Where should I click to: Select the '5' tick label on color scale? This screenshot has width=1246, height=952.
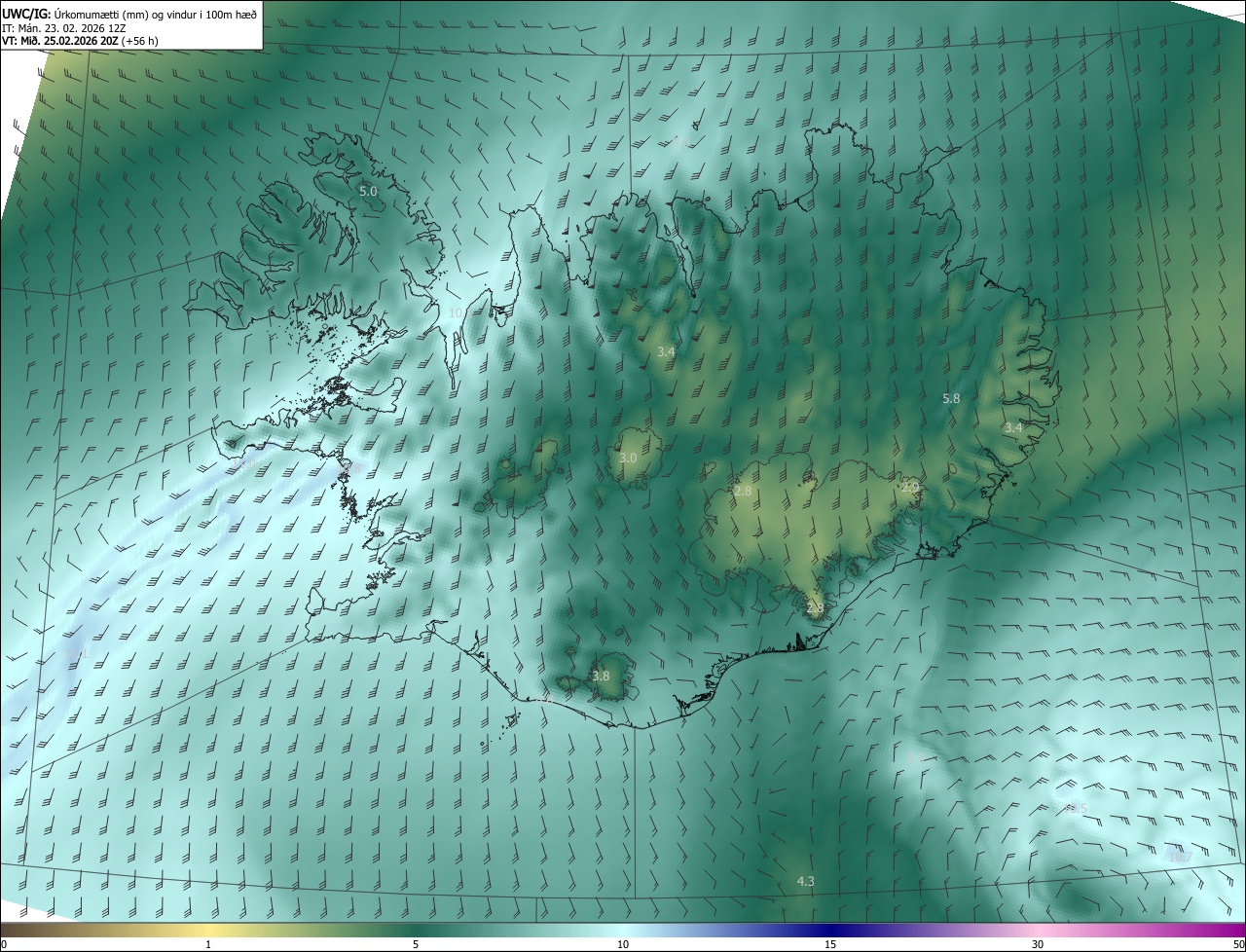click(416, 944)
